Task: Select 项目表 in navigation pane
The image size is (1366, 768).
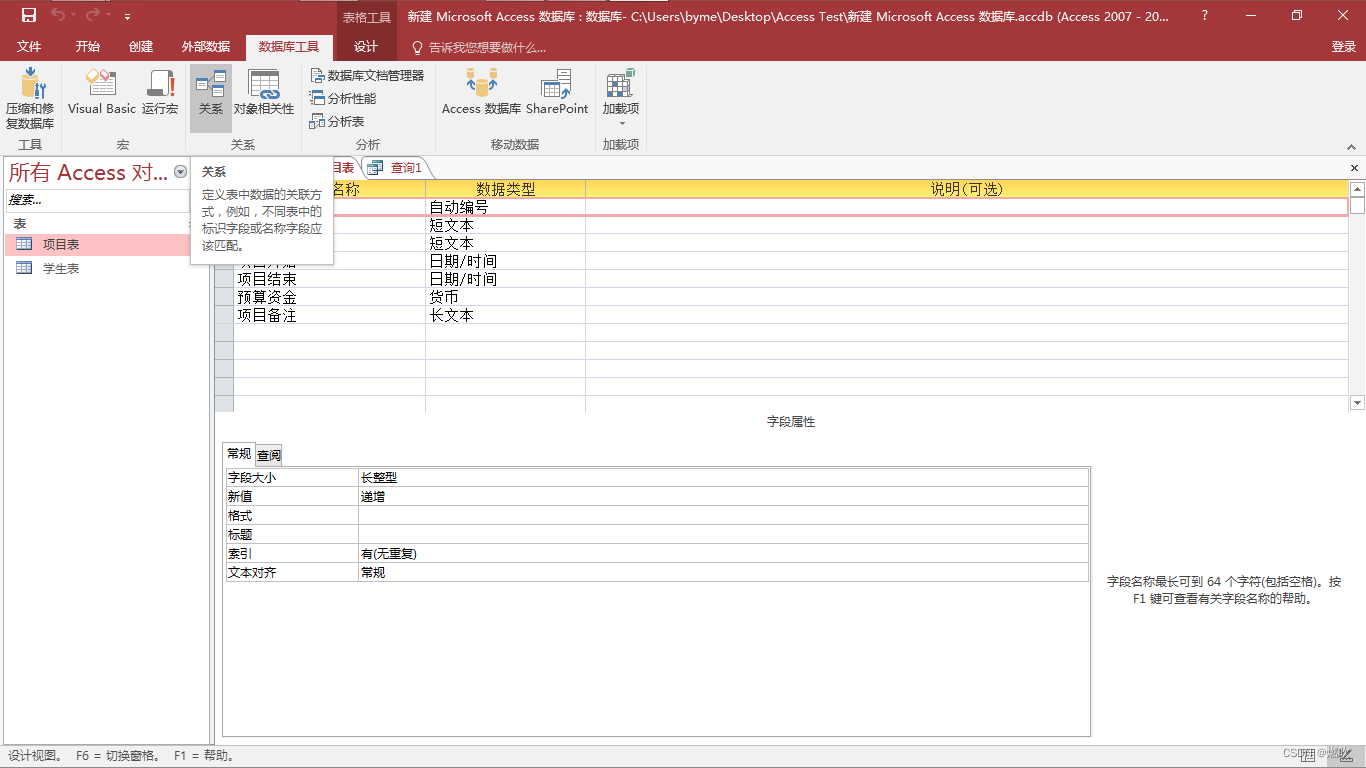Action: 98,244
